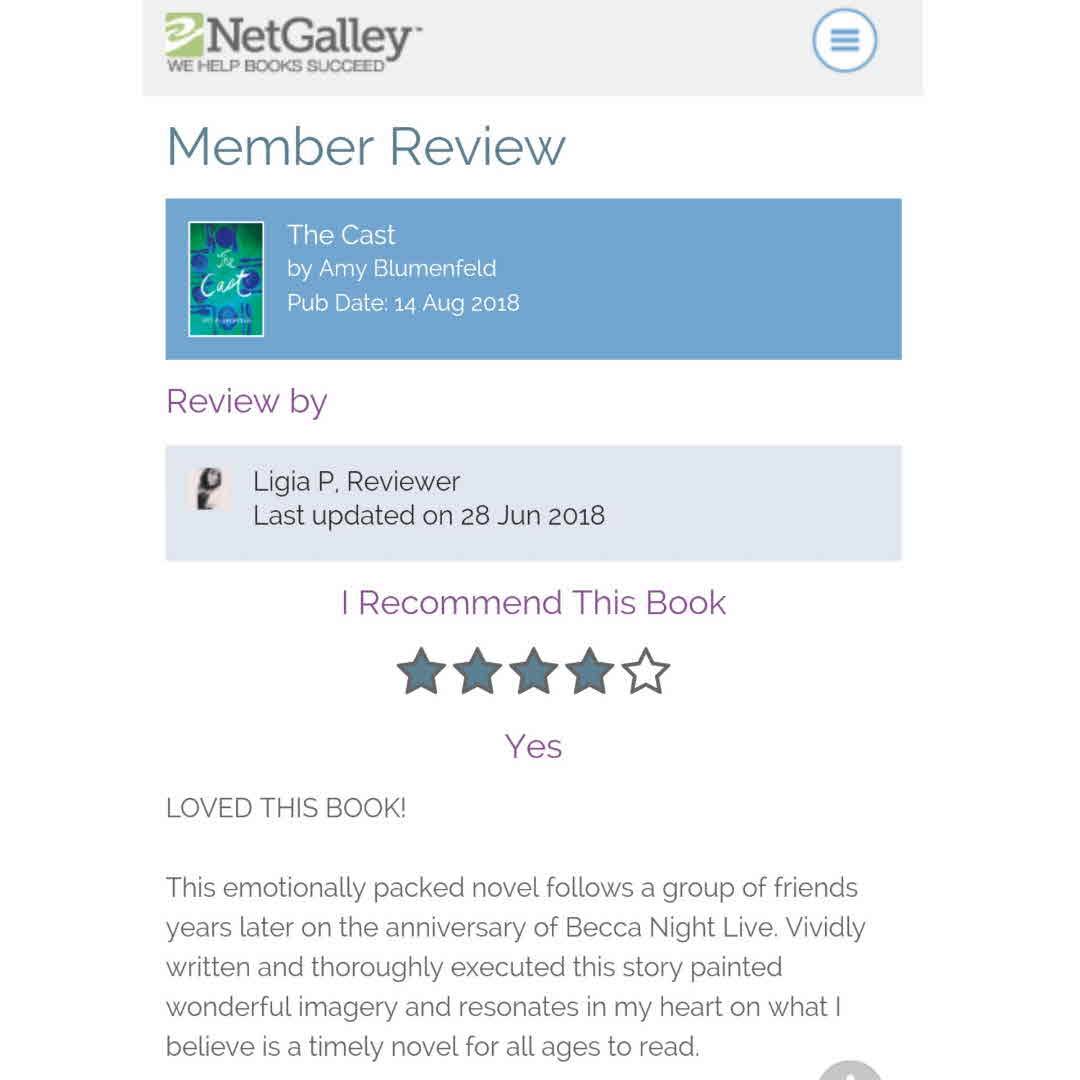Click the Last updated on 28 Jun 2018 text
The width and height of the screenshot is (1080, 1080).
[429, 516]
